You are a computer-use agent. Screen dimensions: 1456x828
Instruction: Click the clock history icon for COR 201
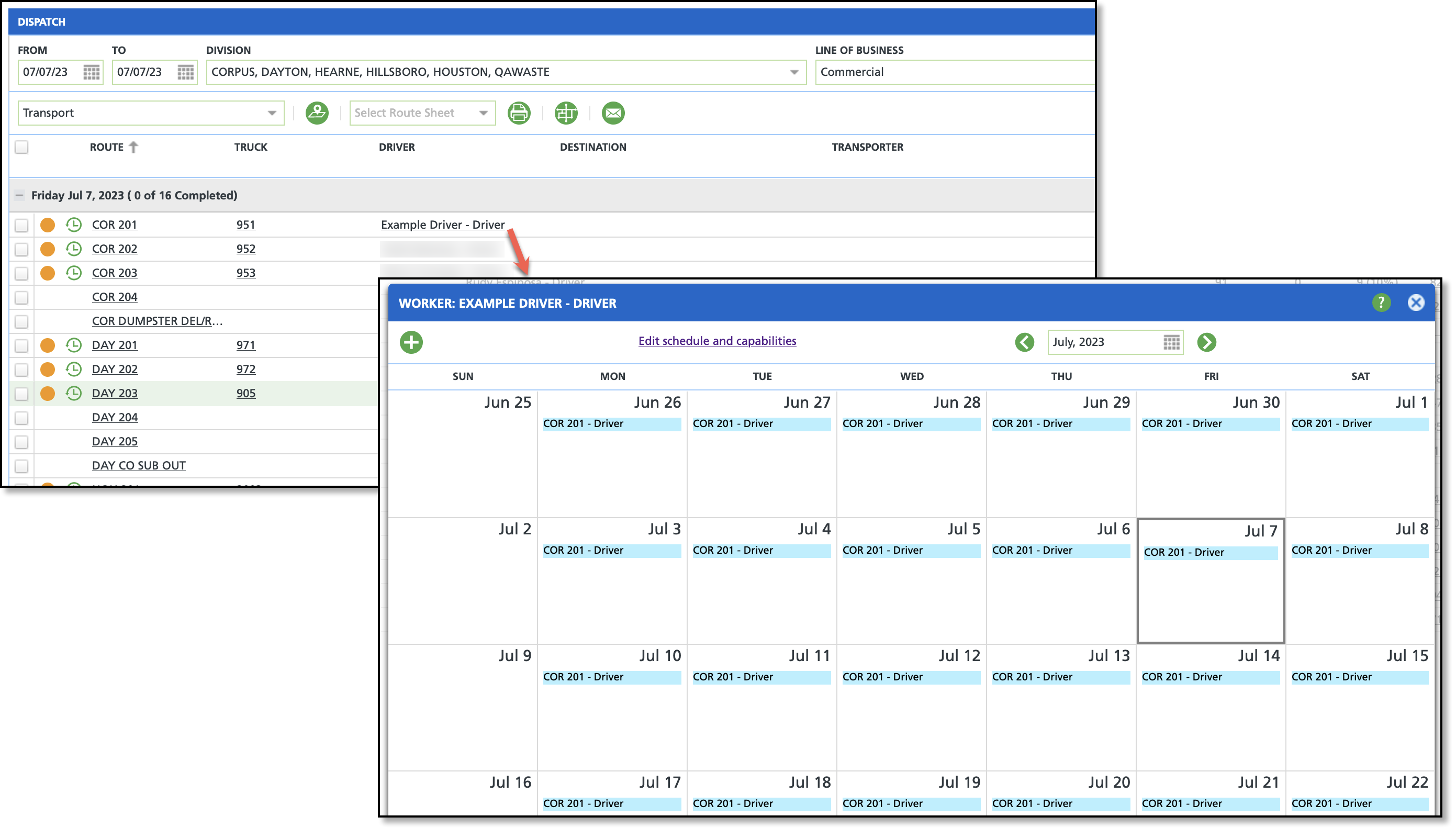click(x=73, y=225)
